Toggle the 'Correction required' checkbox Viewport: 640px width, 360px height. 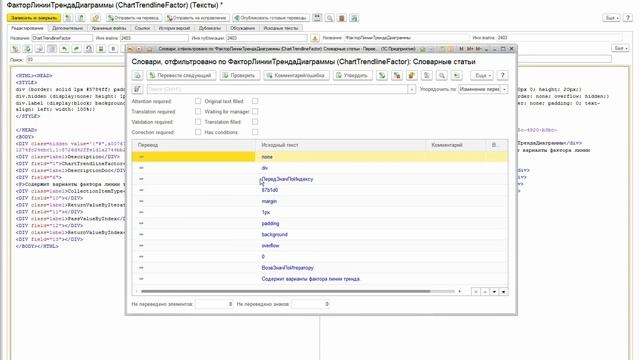[x=198, y=132]
